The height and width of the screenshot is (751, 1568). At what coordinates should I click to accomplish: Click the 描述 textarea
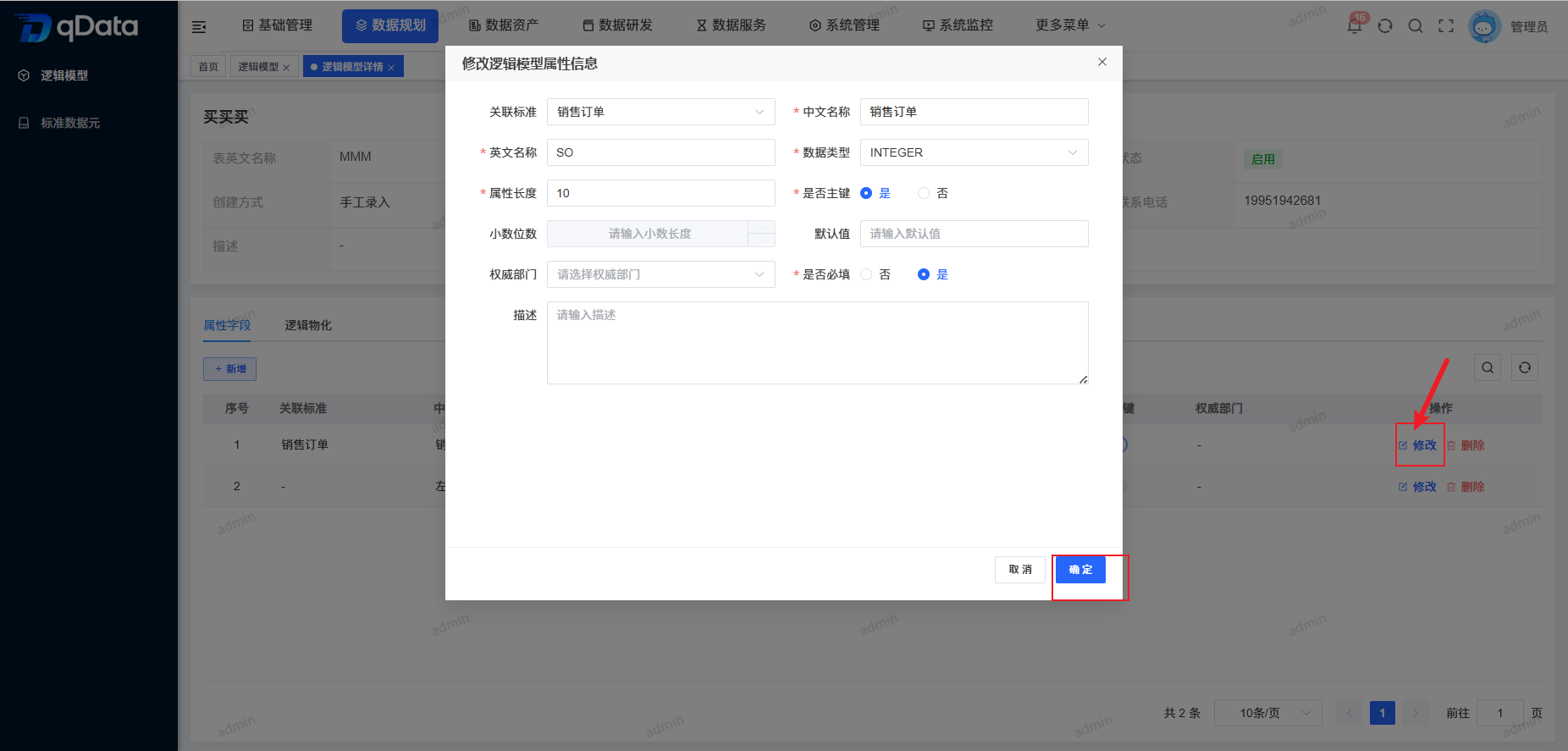point(817,343)
